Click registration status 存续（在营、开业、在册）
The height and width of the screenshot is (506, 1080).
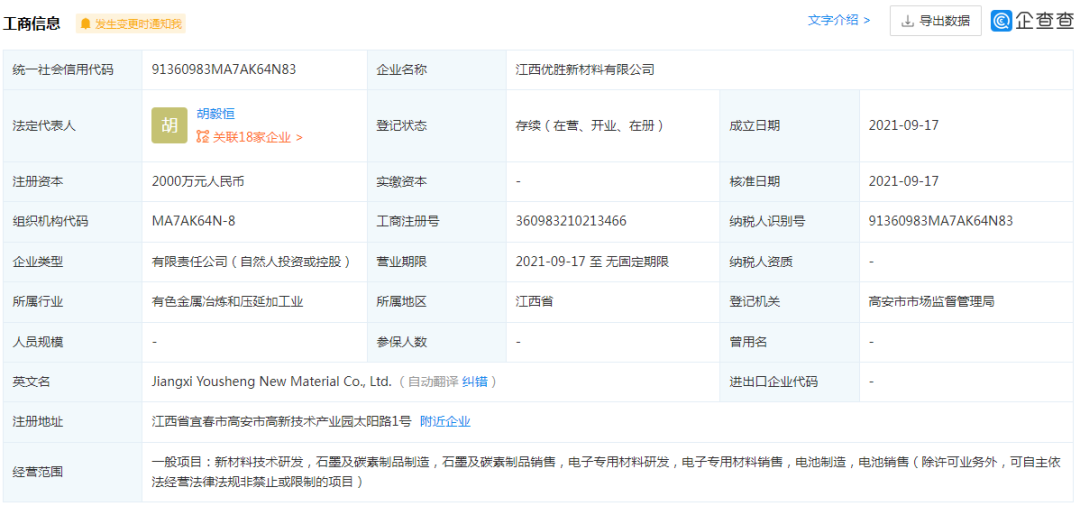point(589,126)
